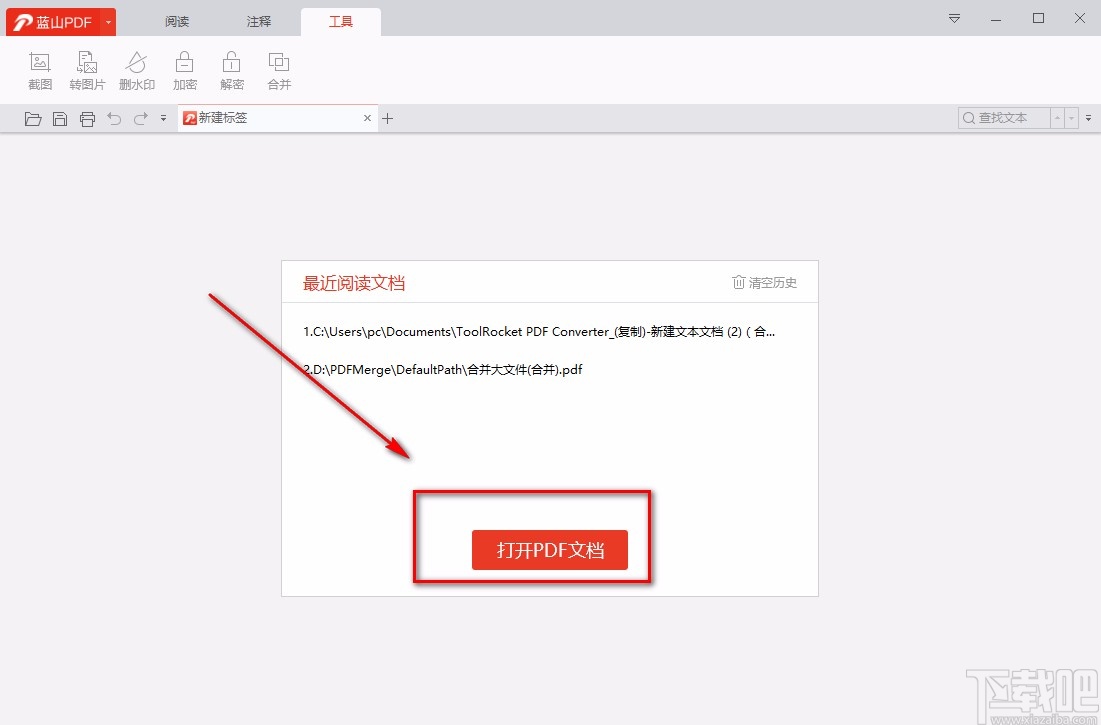Click the open file folder icon
This screenshot has height=725, width=1101.
pyautogui.click(x=33, y=118)
